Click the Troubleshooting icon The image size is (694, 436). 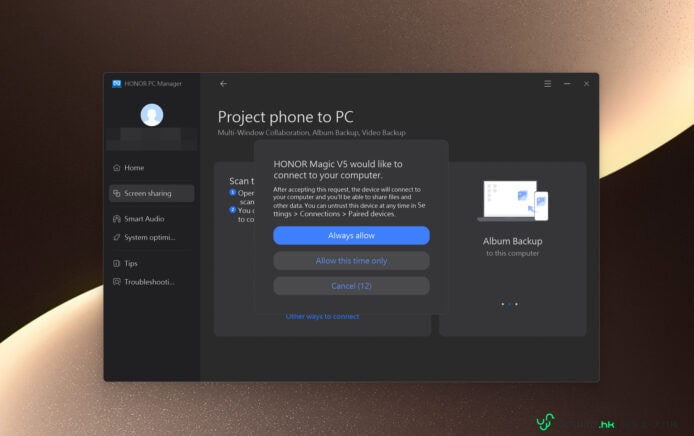117,282
